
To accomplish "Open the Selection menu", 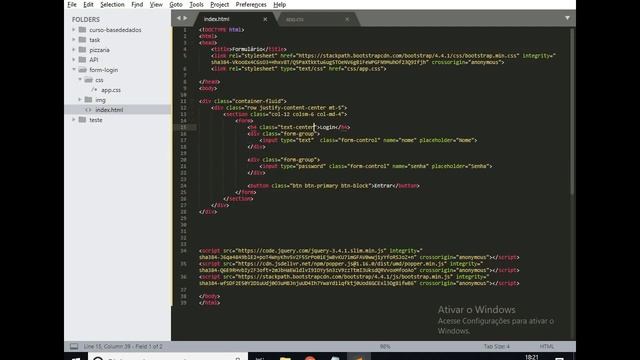I will [112, 4].
